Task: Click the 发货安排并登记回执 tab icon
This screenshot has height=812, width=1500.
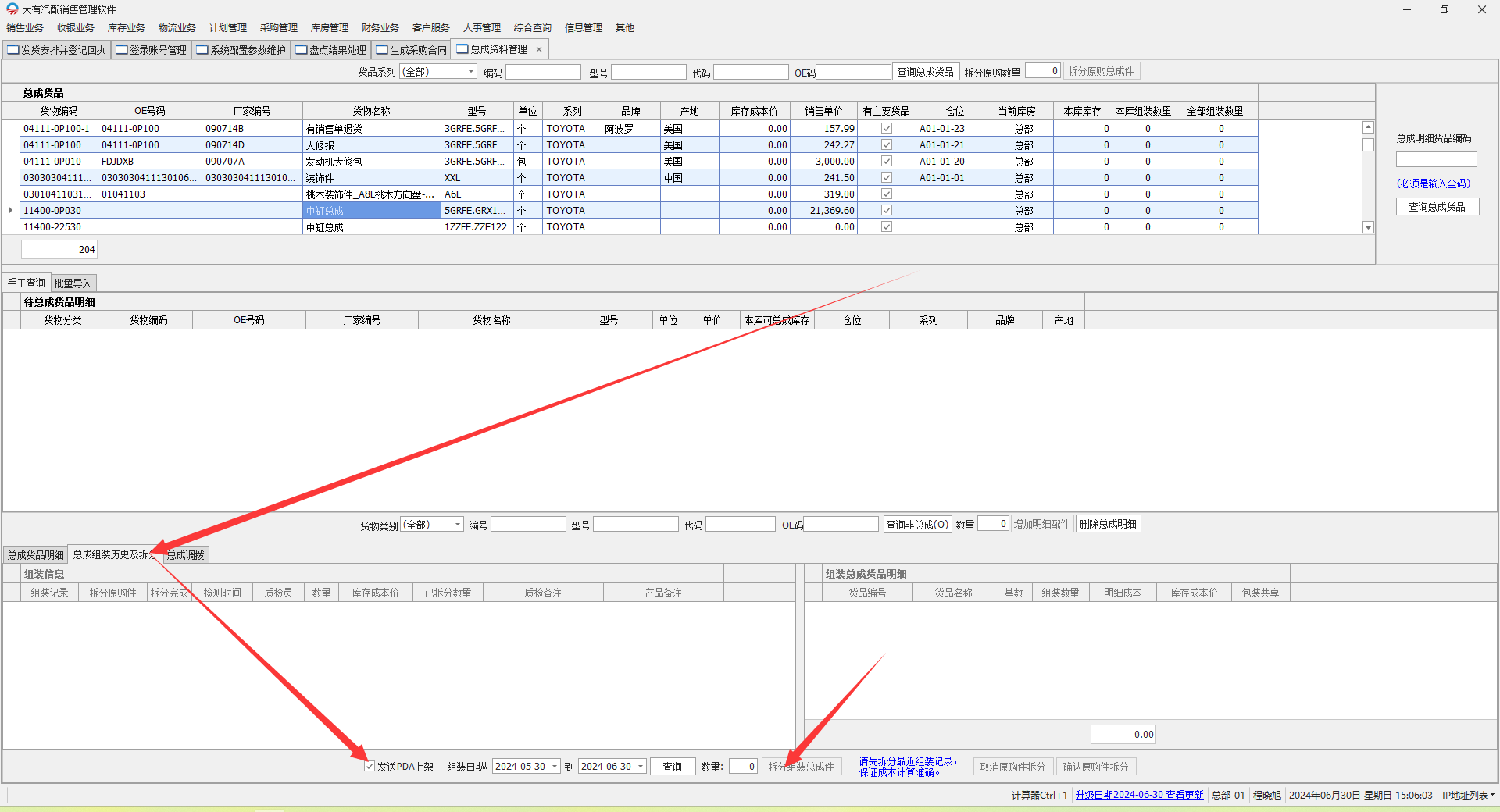Action: click(x=13, y=50)
